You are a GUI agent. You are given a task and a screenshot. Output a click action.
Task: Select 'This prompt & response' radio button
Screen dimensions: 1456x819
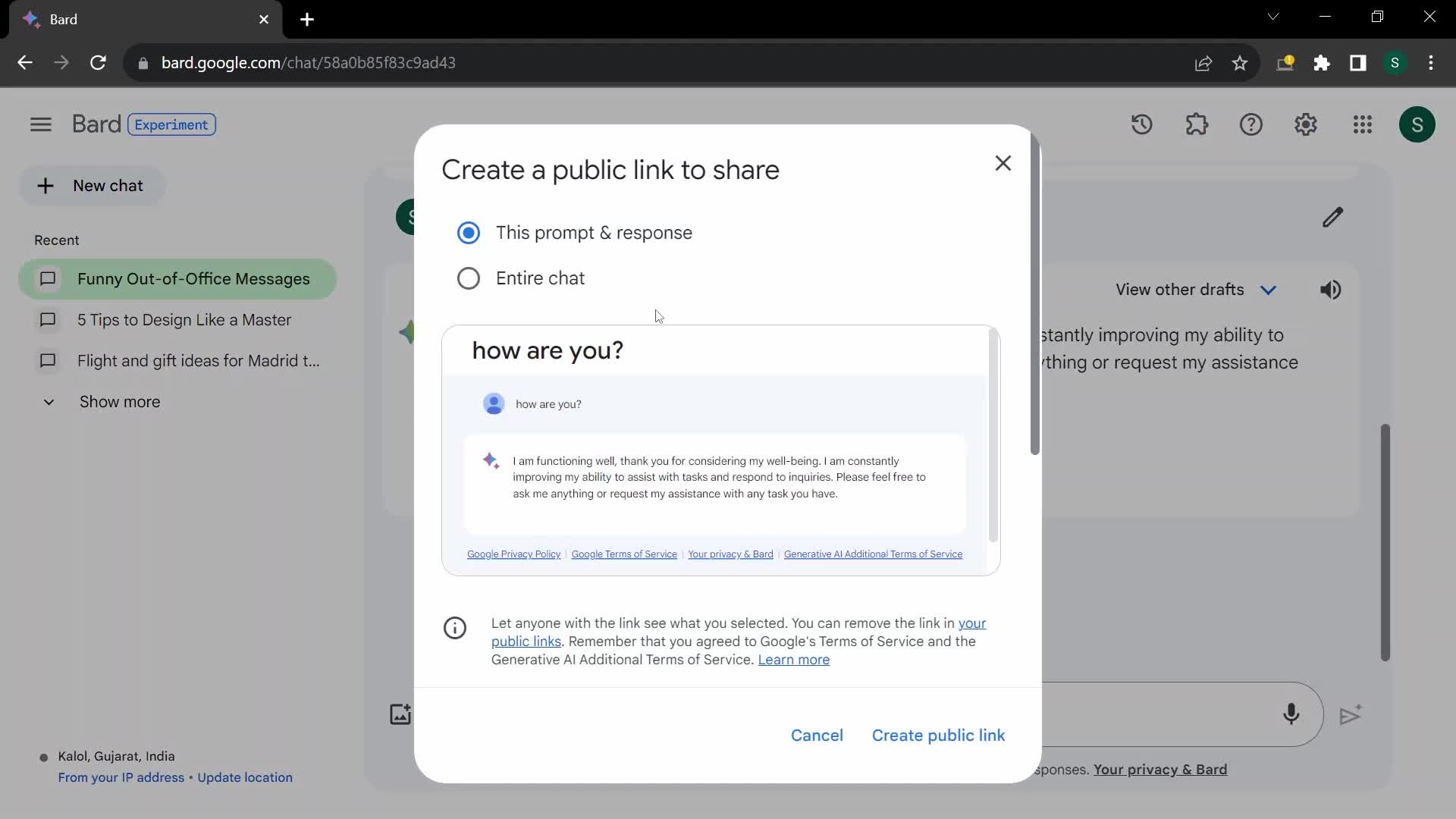469,232
